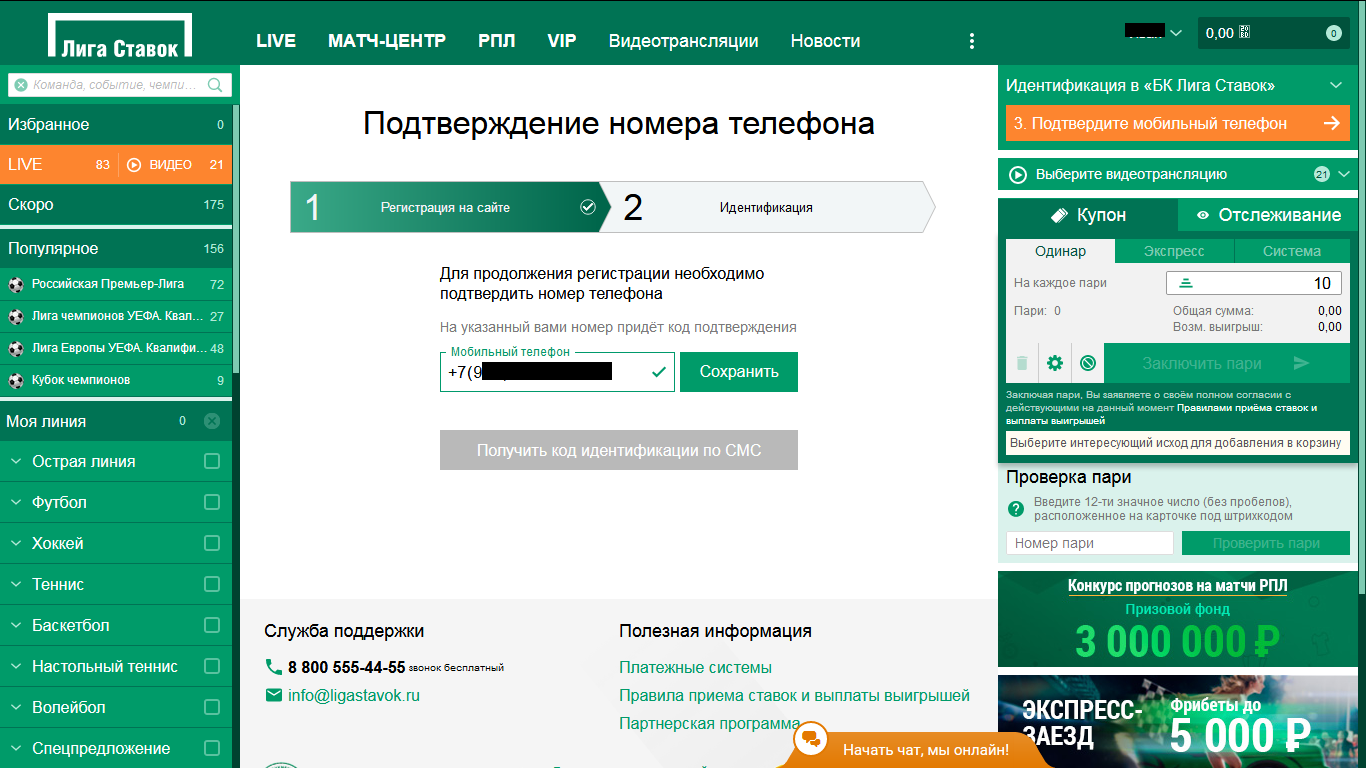Viewport: 1366px width, 768px height.
Task: Expand the Футбол category chevron
Action: (x=15, y=502)
